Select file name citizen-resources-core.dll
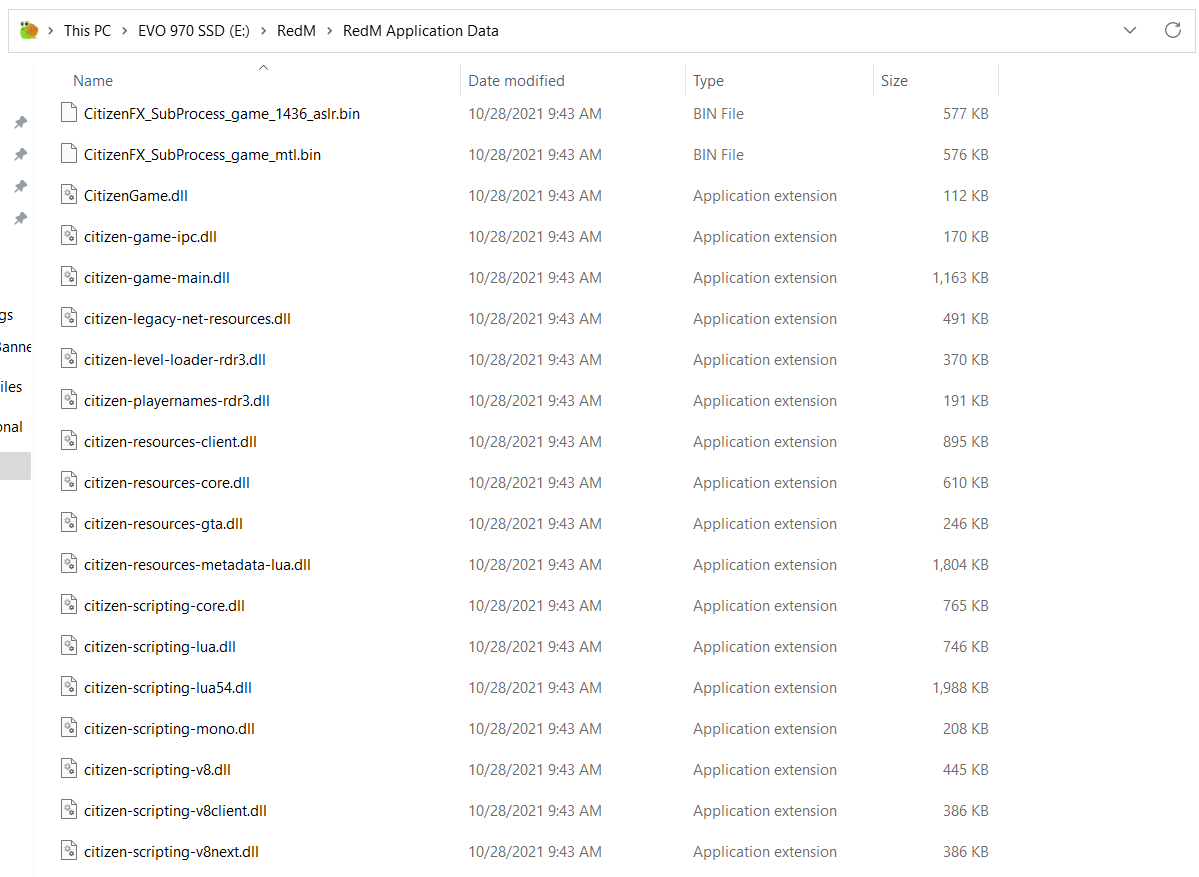1199x877 pixels. (167, 483)
